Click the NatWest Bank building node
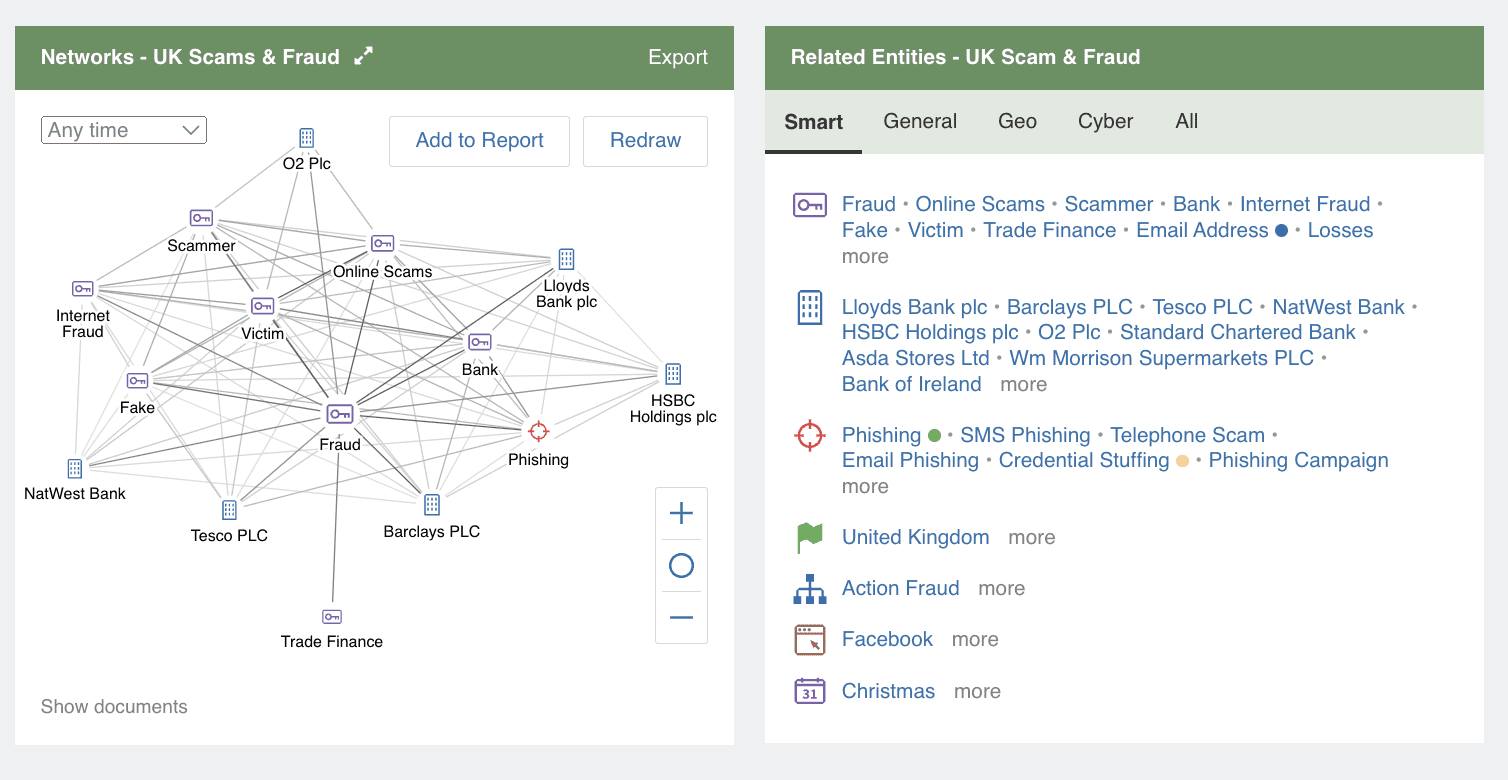The height and width of the screenshot is (780, 1508). (75, 468)
